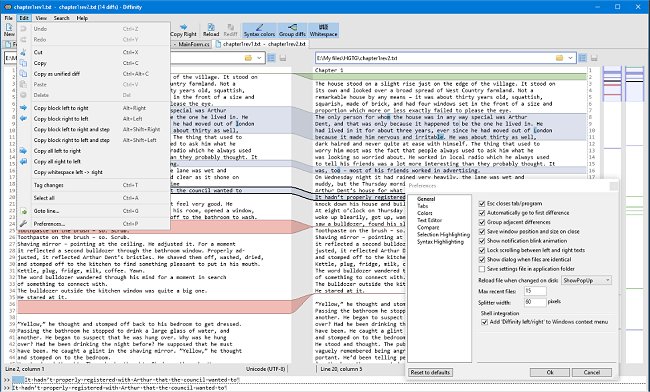
Task: Click Cancel in Preferences dialog
Action: 592,373
